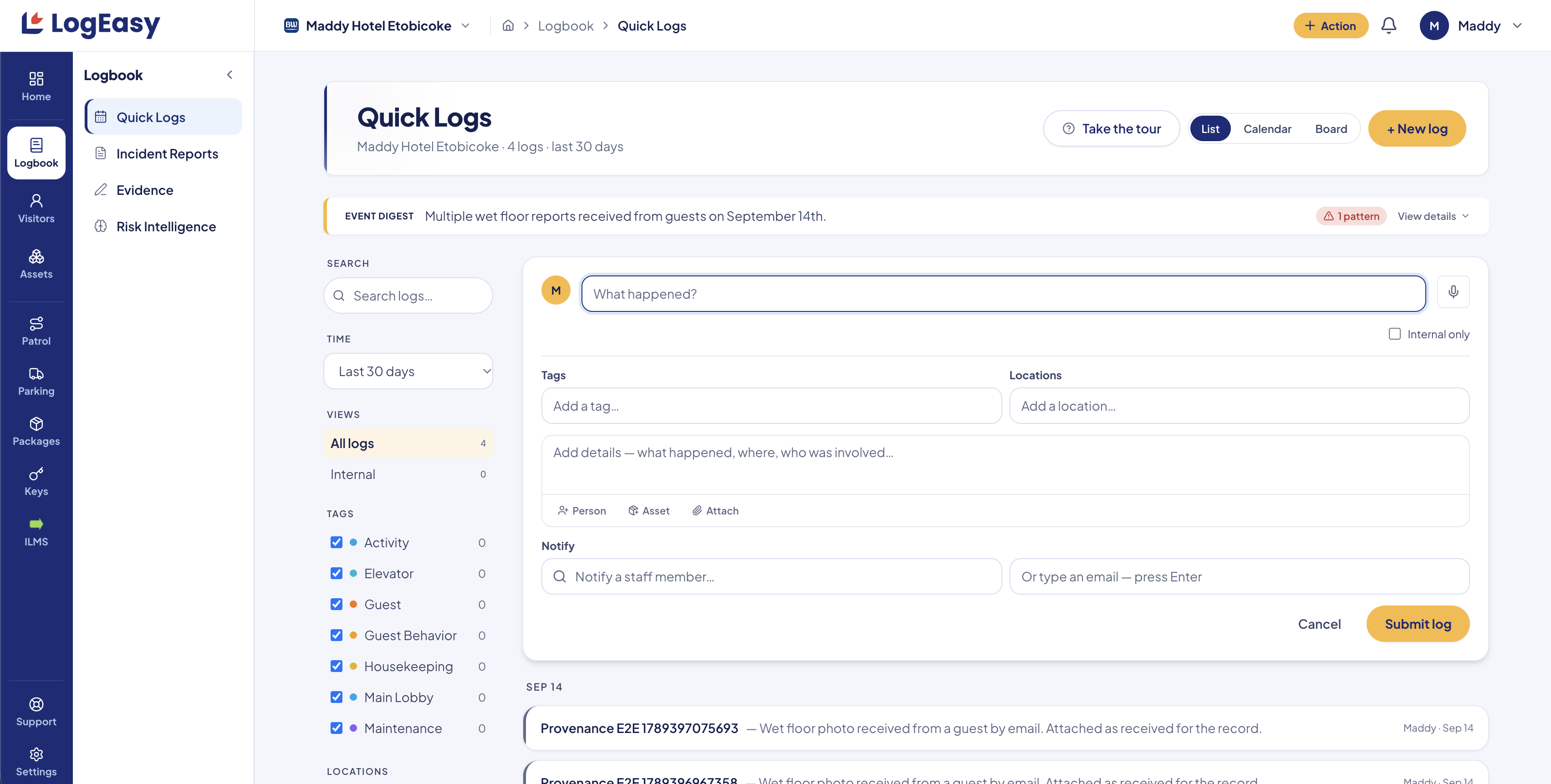Open Incident Reports in Logbook menu

(x=164, y=153)
